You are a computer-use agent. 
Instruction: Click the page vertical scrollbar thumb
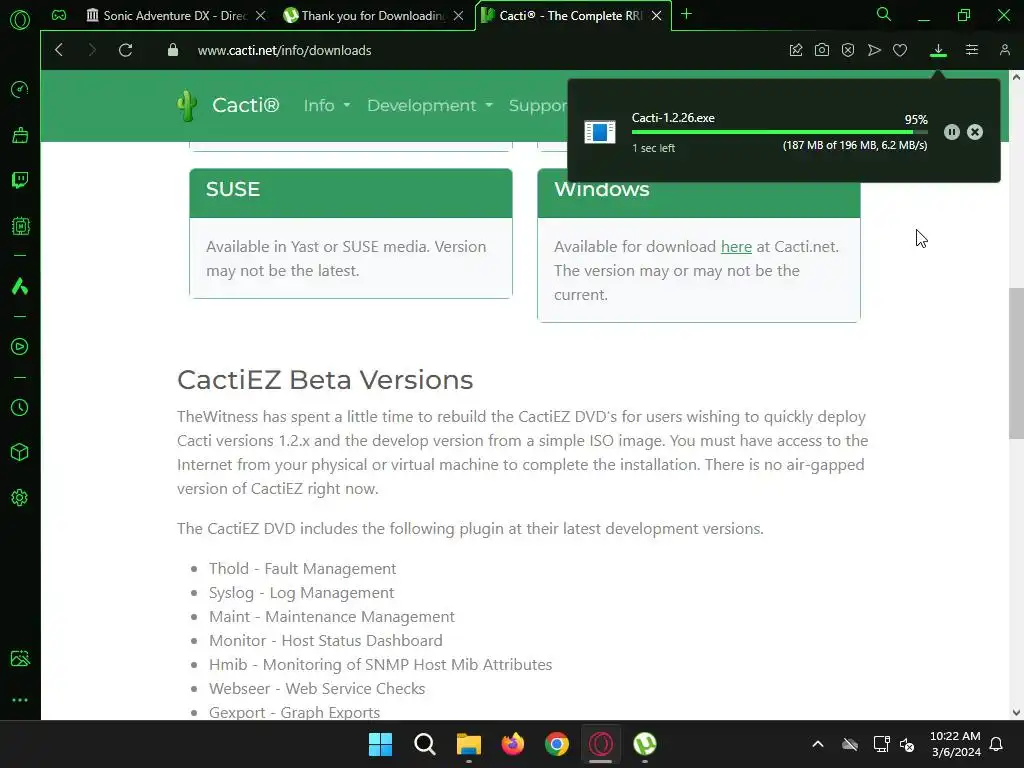click(x=1016, y=363)
